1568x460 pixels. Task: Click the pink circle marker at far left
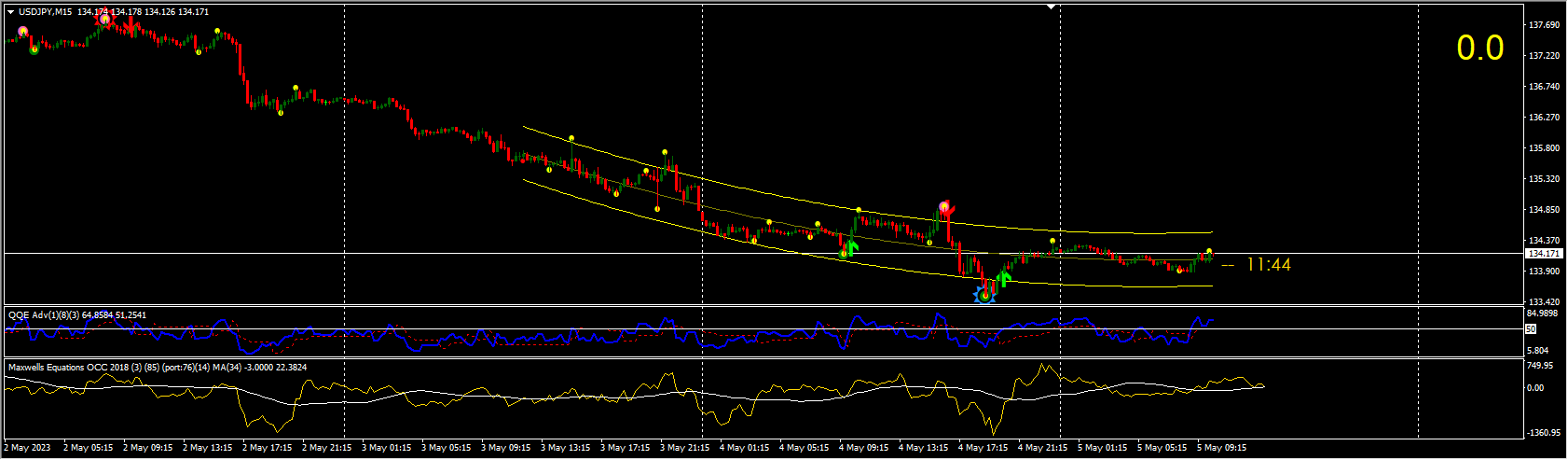[23, 32]
